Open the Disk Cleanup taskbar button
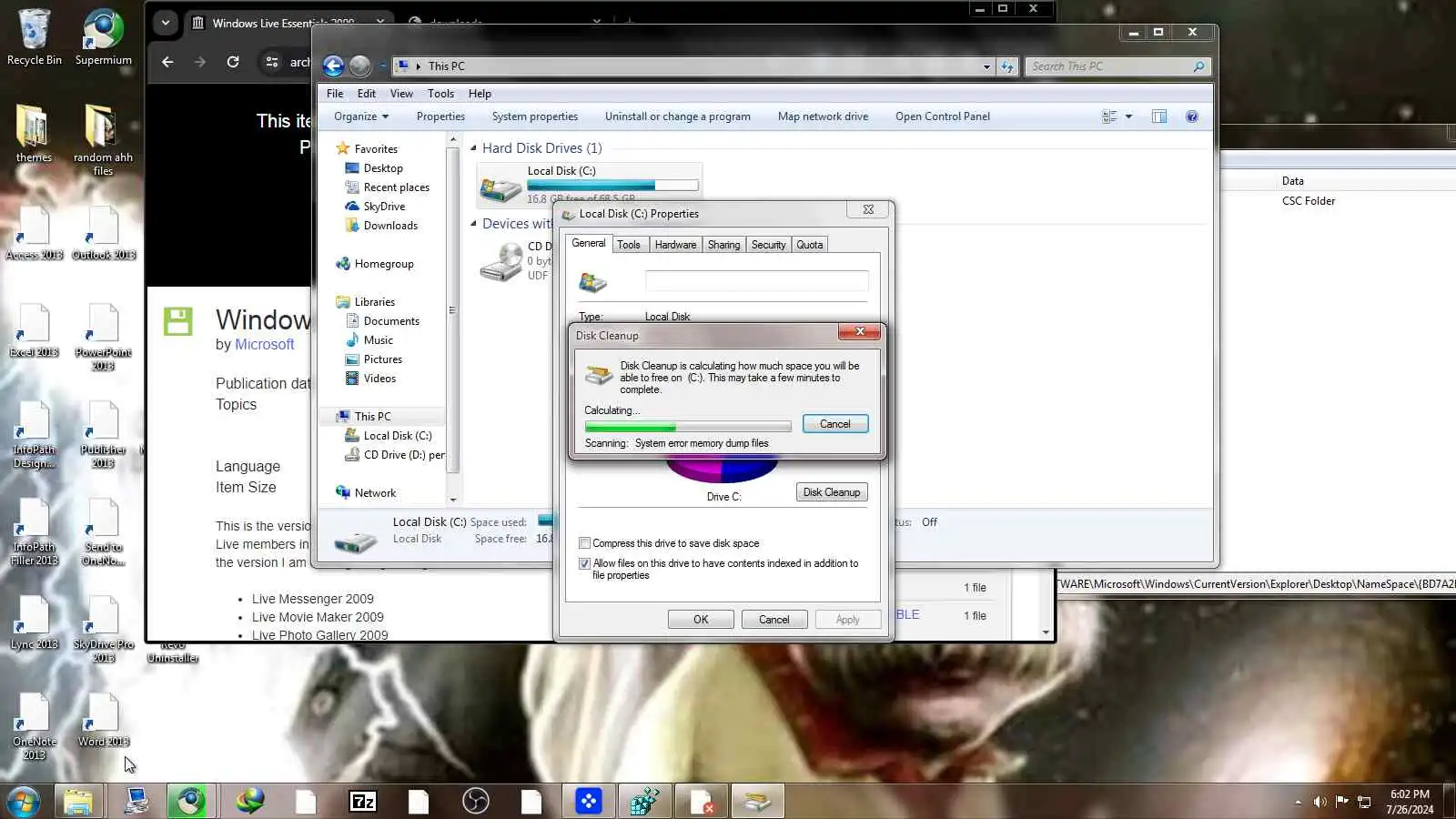 coord(757,802)
